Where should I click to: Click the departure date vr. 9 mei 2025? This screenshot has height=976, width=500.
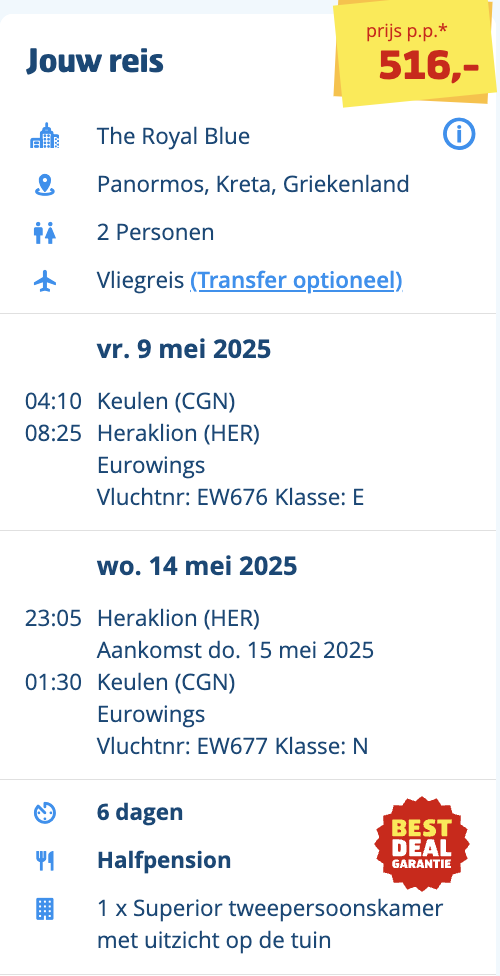[184, 349]
